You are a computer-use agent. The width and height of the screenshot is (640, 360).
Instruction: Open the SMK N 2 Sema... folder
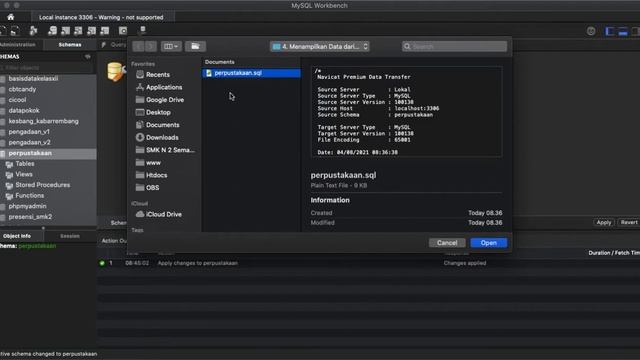click(x=170, y=150)
